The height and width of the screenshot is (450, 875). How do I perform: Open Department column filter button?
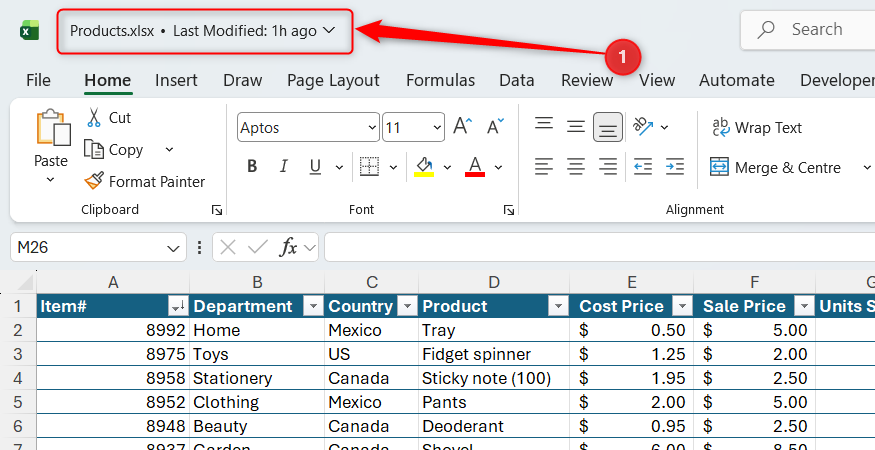point(313,307)
